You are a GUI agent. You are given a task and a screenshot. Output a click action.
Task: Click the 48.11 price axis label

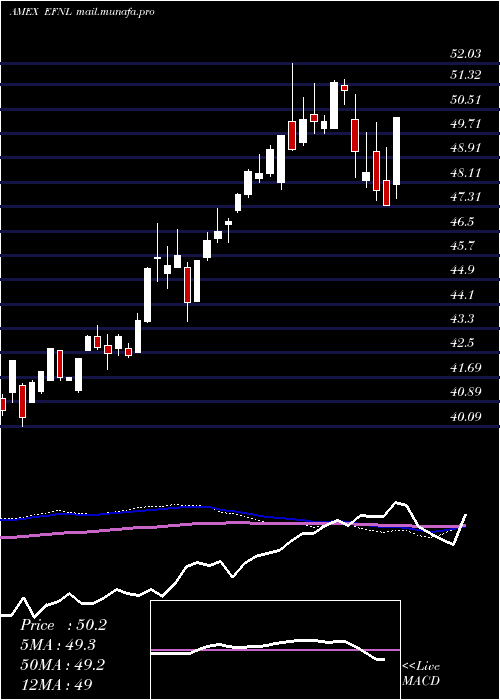click(x=466, y=172)
